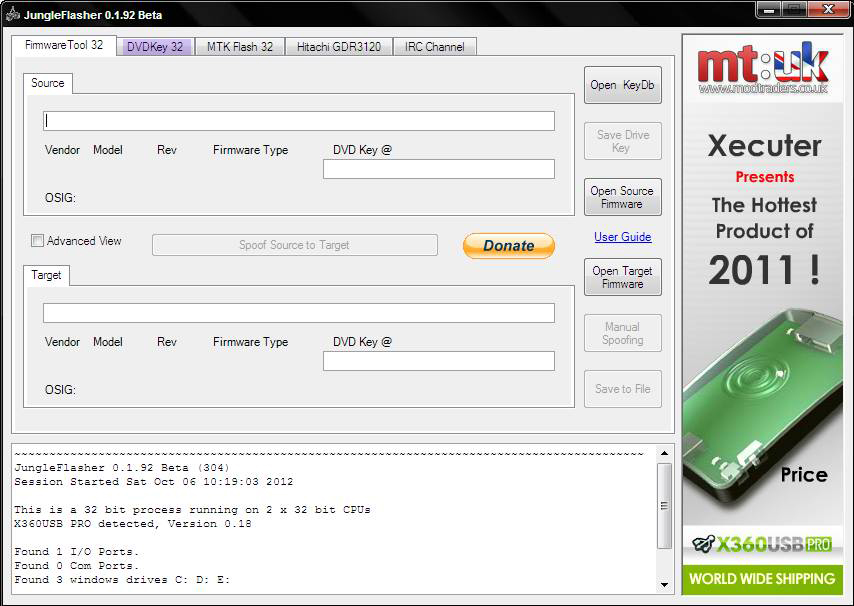
Task: Focus the Target firmware path field
Action: coord(299,313)
